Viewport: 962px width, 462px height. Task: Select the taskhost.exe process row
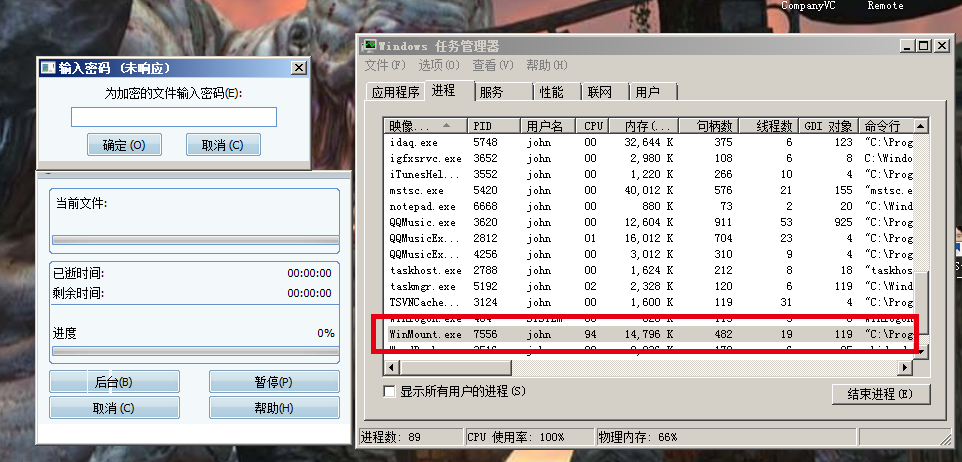pos(649,270)
